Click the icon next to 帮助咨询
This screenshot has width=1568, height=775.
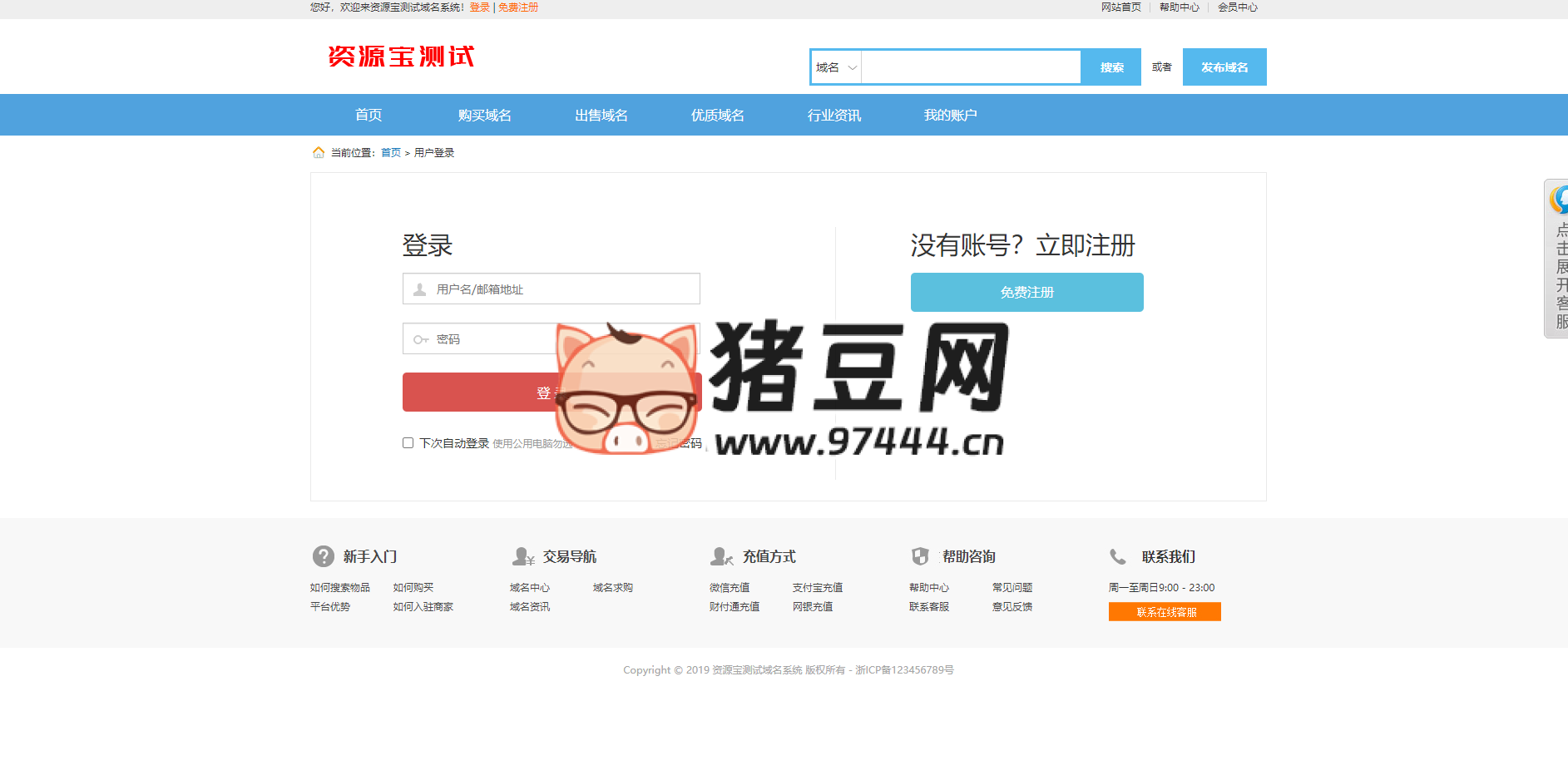pyautogui.click(x=922, y=556)
